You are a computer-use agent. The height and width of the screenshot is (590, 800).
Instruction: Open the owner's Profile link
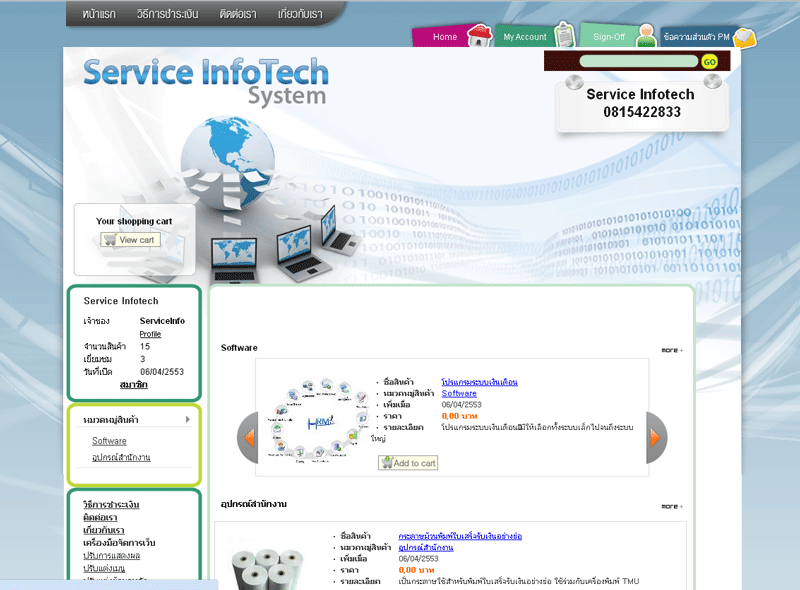click(x=150, y=334)
